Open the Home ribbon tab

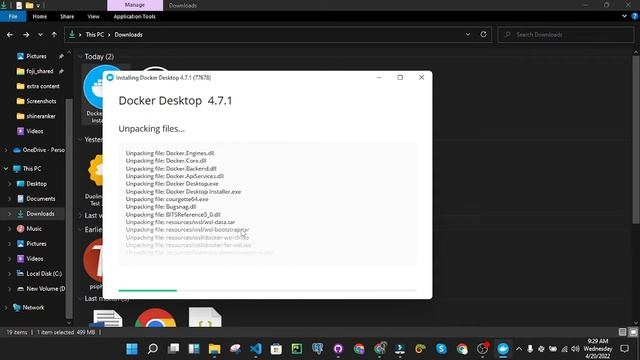click(x=40, y=16)
